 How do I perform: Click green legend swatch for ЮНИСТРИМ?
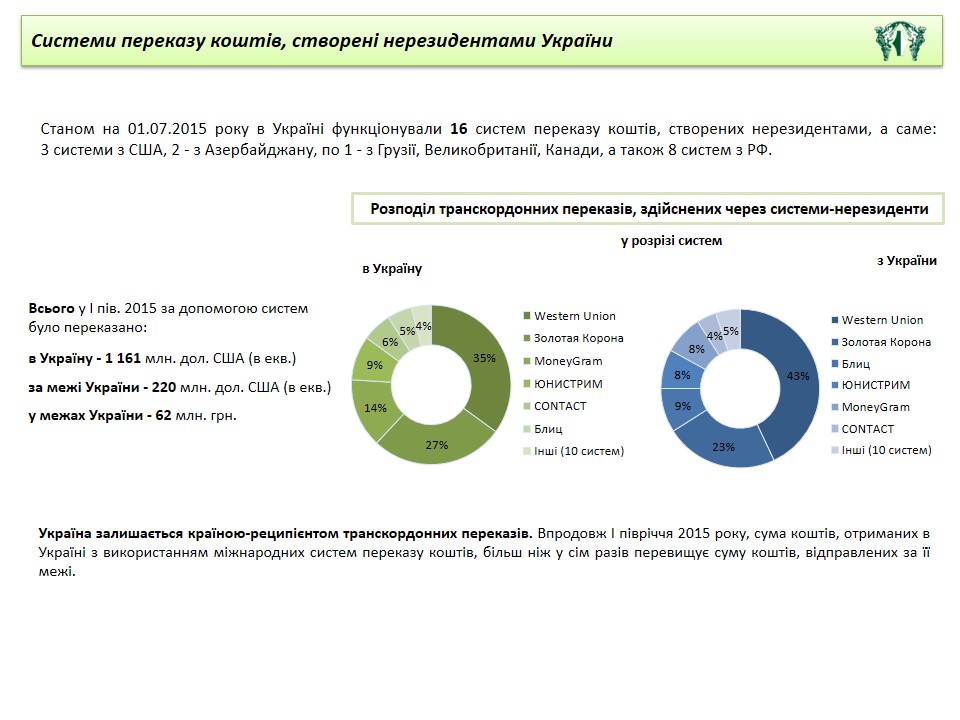(527, 384)
